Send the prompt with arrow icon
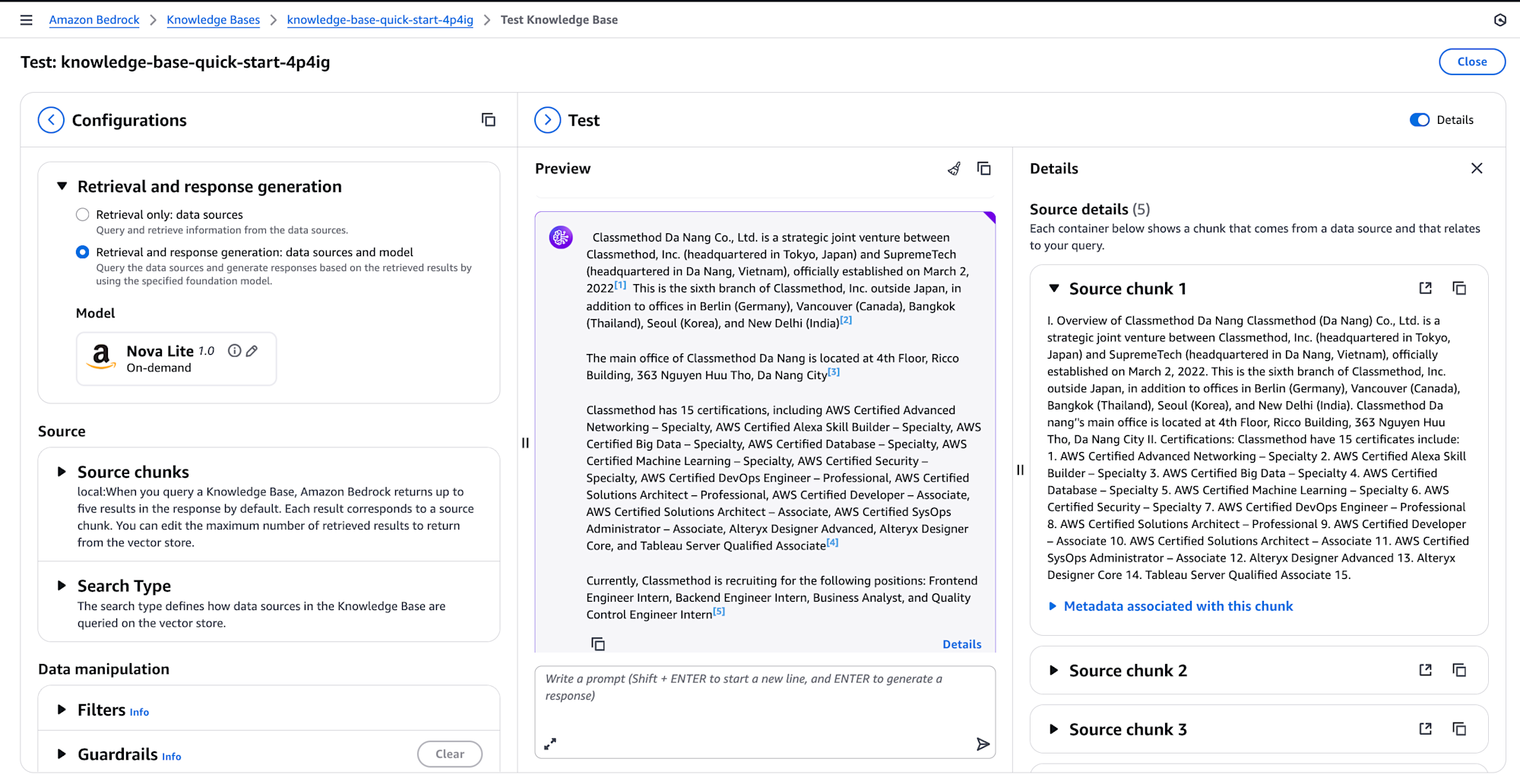 click(983, 744)
